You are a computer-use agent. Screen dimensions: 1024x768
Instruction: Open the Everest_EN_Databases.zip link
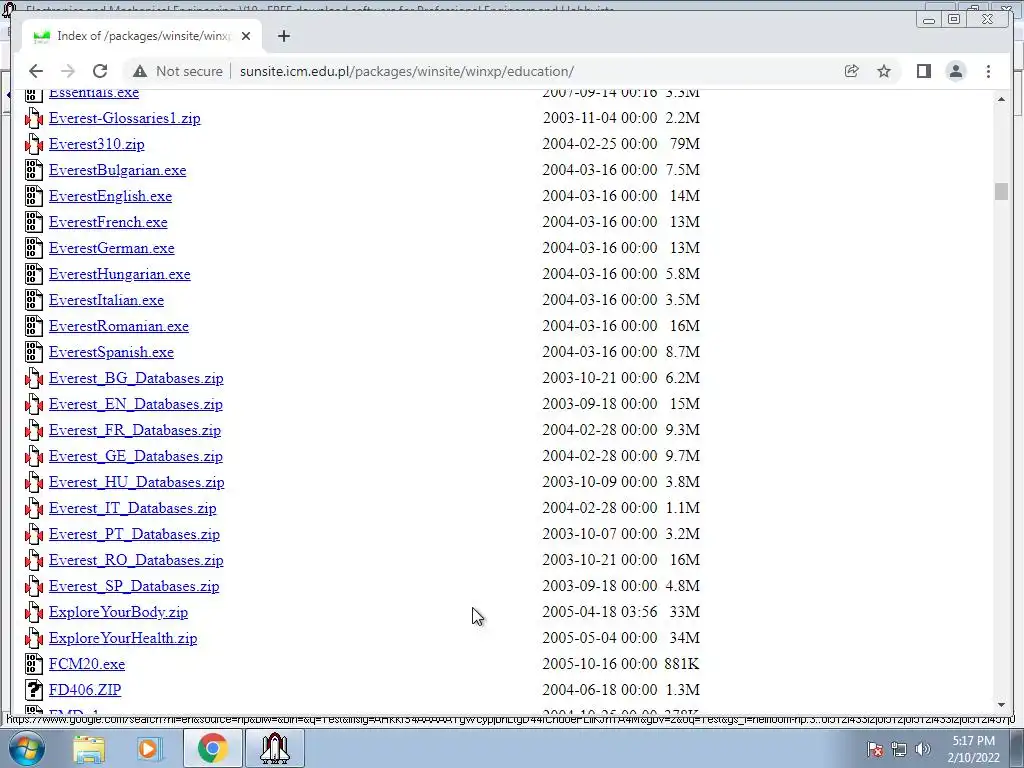click(x=136, y=404)
